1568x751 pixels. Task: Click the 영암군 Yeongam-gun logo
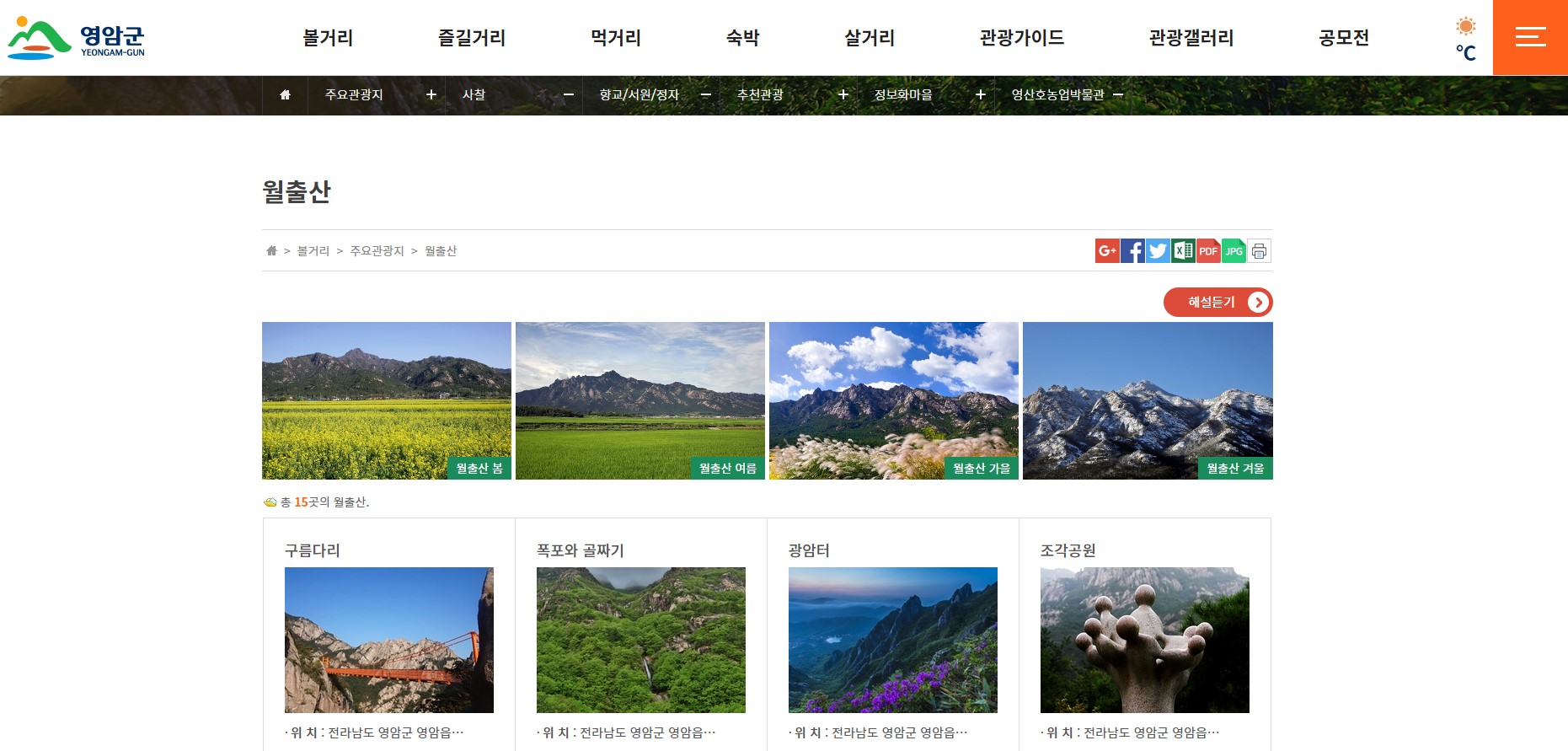pyautogui.click(x=76, y=38)
